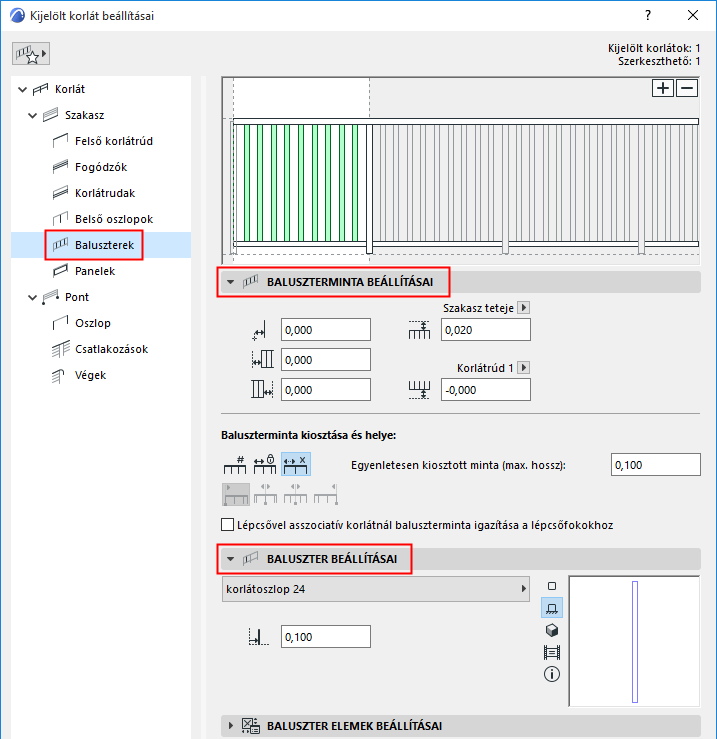
Task: Select Korlátrudak in tree
Action: tap(105, 193)
